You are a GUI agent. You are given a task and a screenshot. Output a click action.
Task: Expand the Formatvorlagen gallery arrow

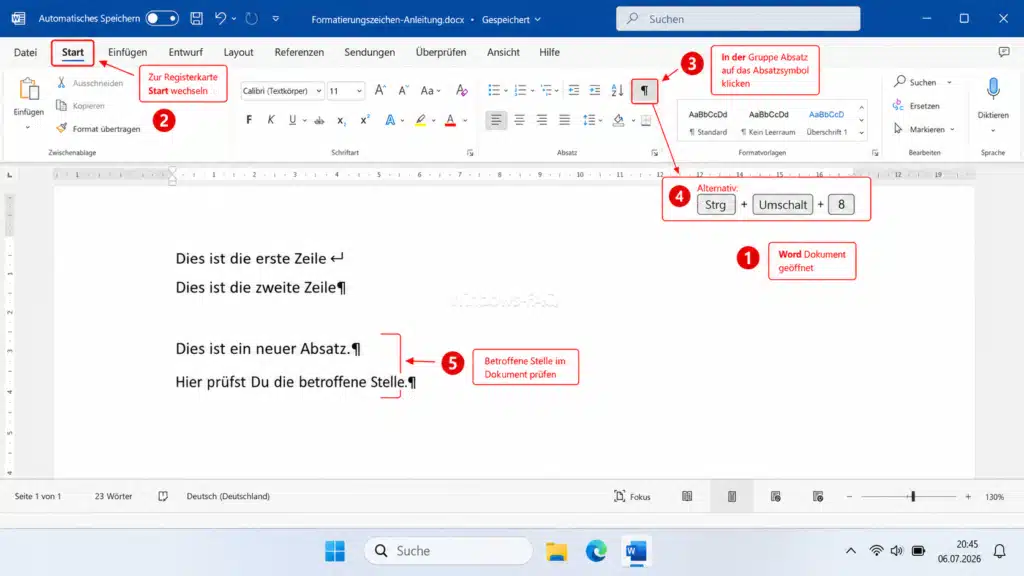pos(861,133)
